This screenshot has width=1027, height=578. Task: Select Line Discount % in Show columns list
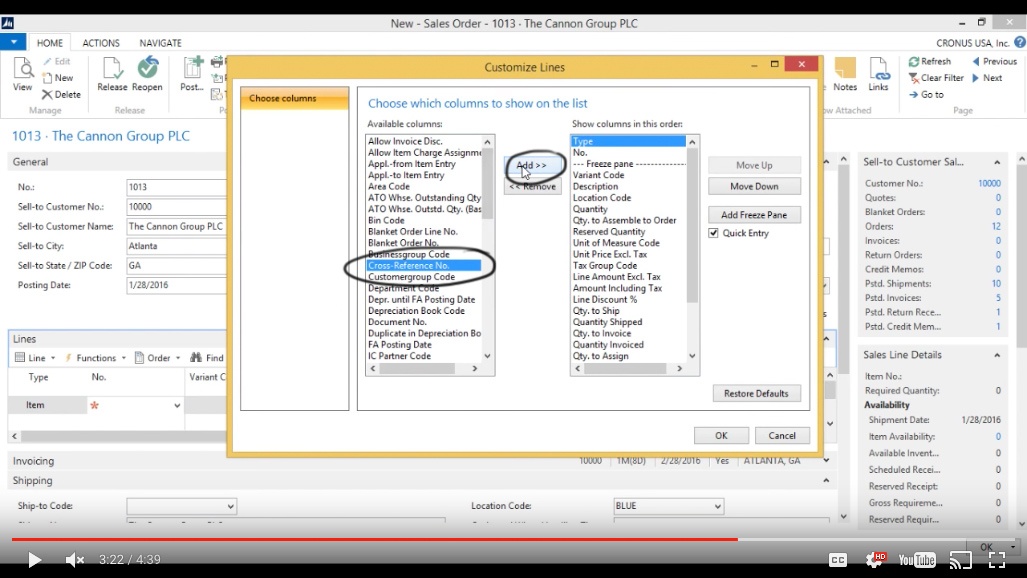point(605,299)
